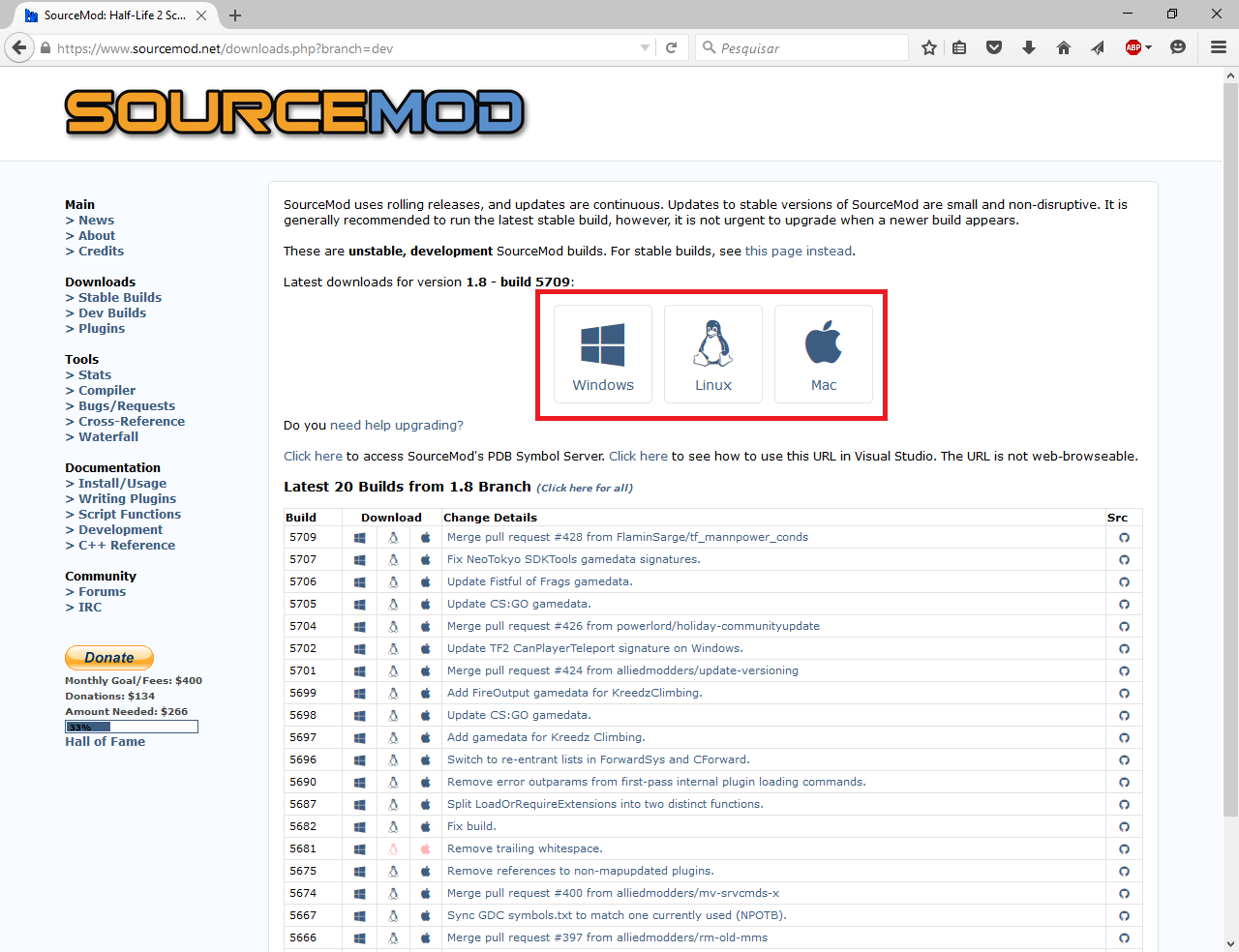
Task: Expand the Adblock Plus dropdown arrow
Action: (1148, 47)
